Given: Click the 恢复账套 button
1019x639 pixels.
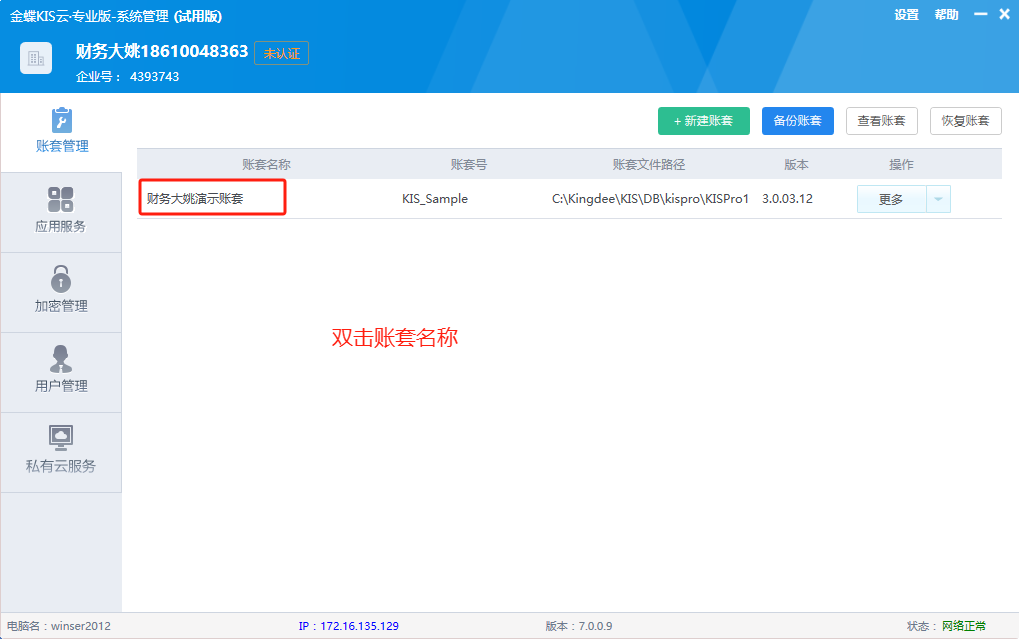Looking at the screenshot, I should point(966,121).
